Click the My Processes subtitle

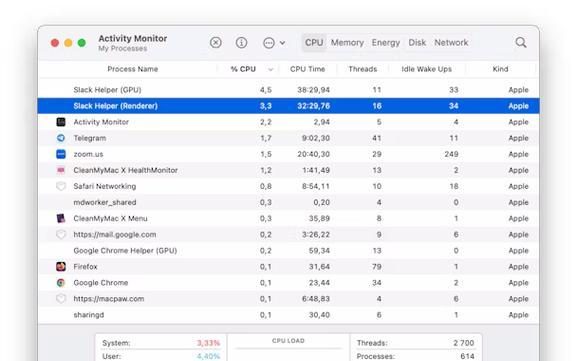click(x=123, y=49)
